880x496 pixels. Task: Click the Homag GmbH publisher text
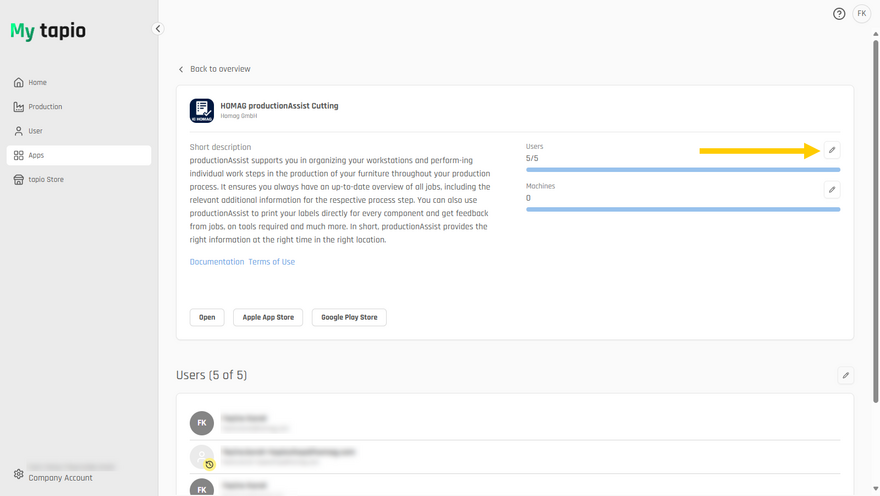pyautogui.click(x=239, y=116)
